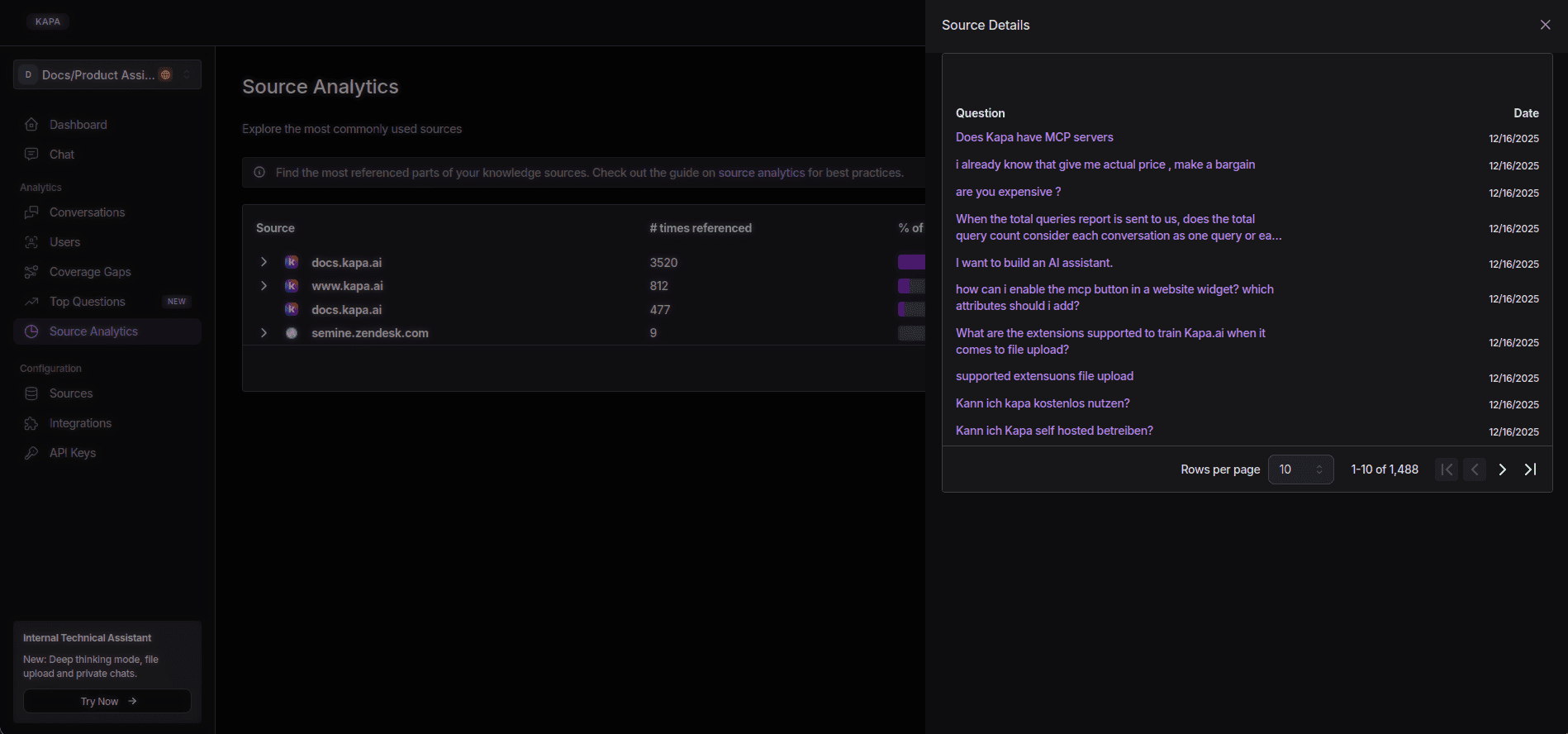Go to Users analytics
The width and height of the screenshot is (1568, 734).
(x=107, y=242)
